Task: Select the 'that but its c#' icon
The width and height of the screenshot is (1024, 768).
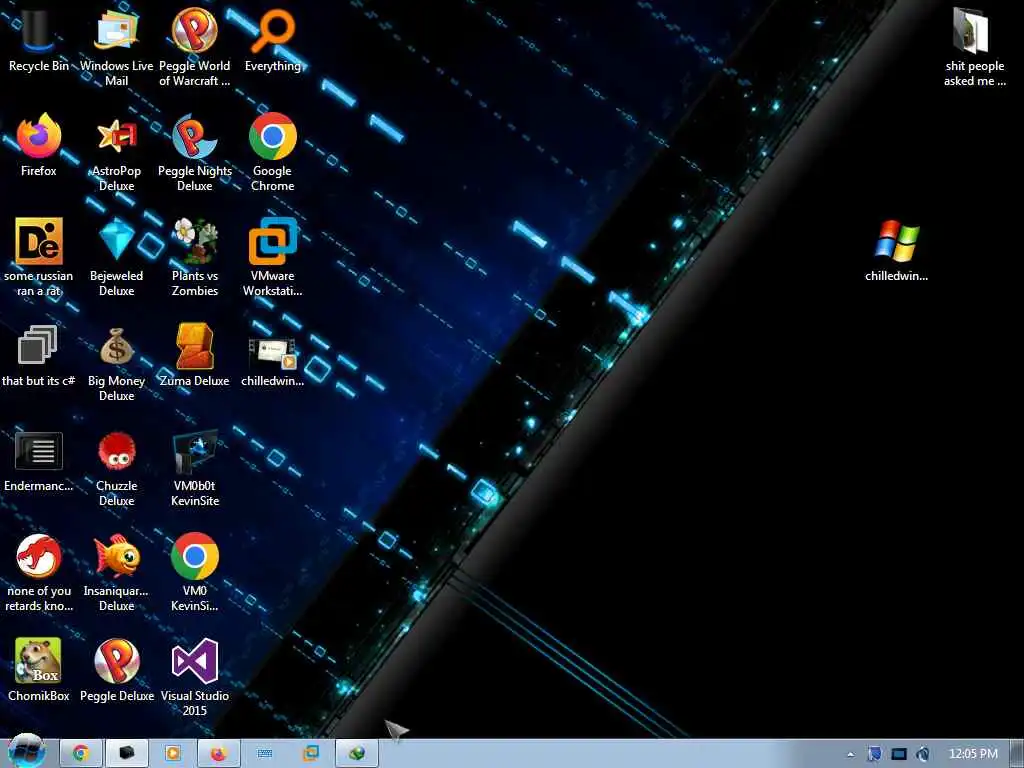Action: coord(39,356)
